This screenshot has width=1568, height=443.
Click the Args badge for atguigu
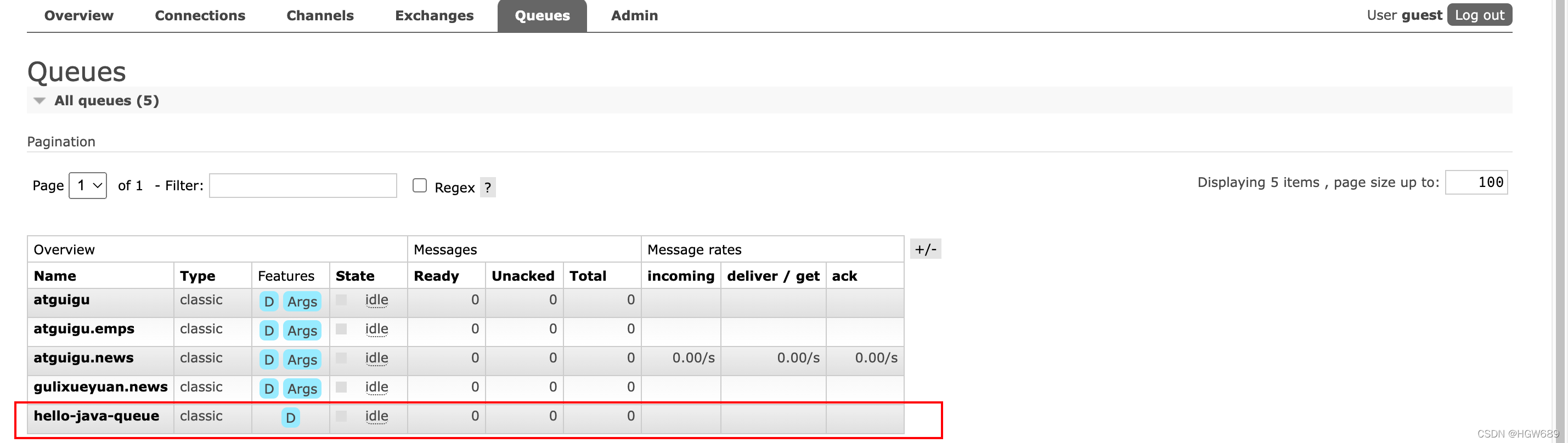click(302, 301)
